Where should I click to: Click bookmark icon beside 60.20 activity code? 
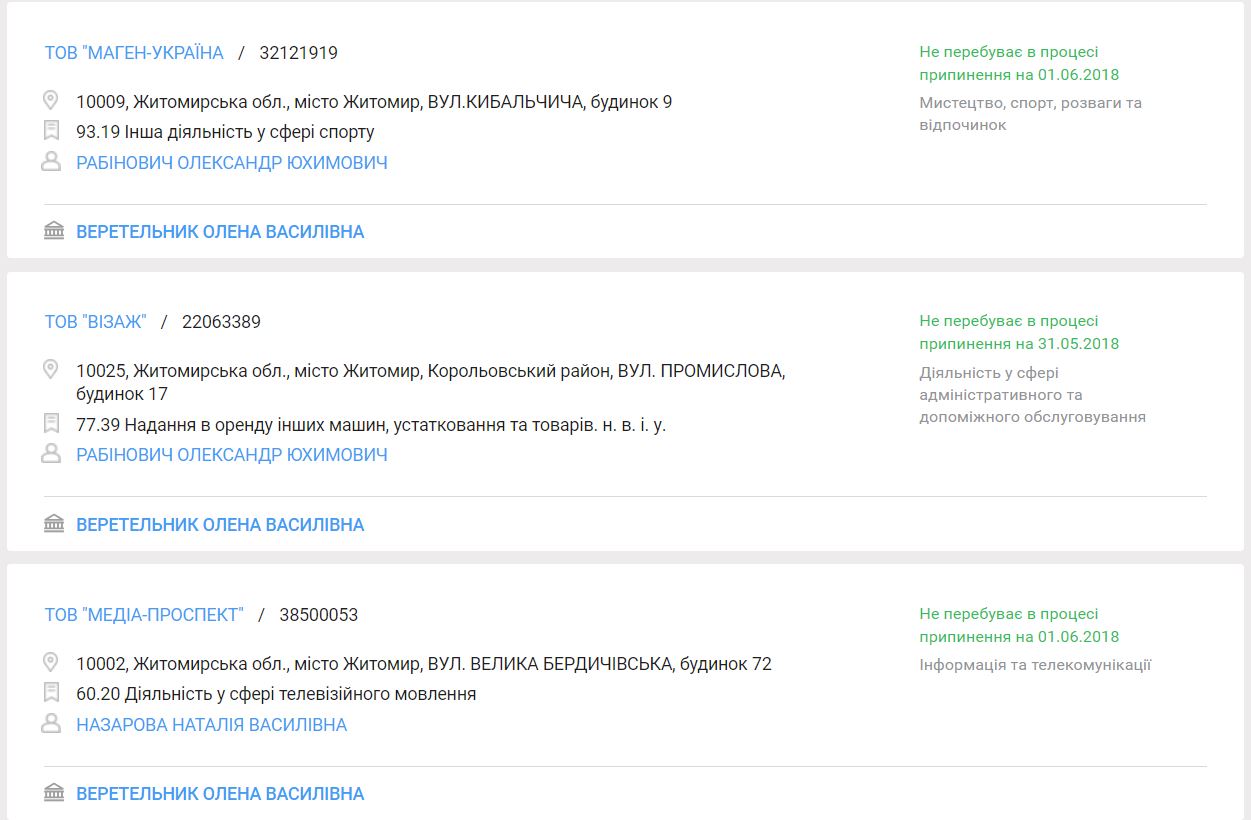click(51, 693)
